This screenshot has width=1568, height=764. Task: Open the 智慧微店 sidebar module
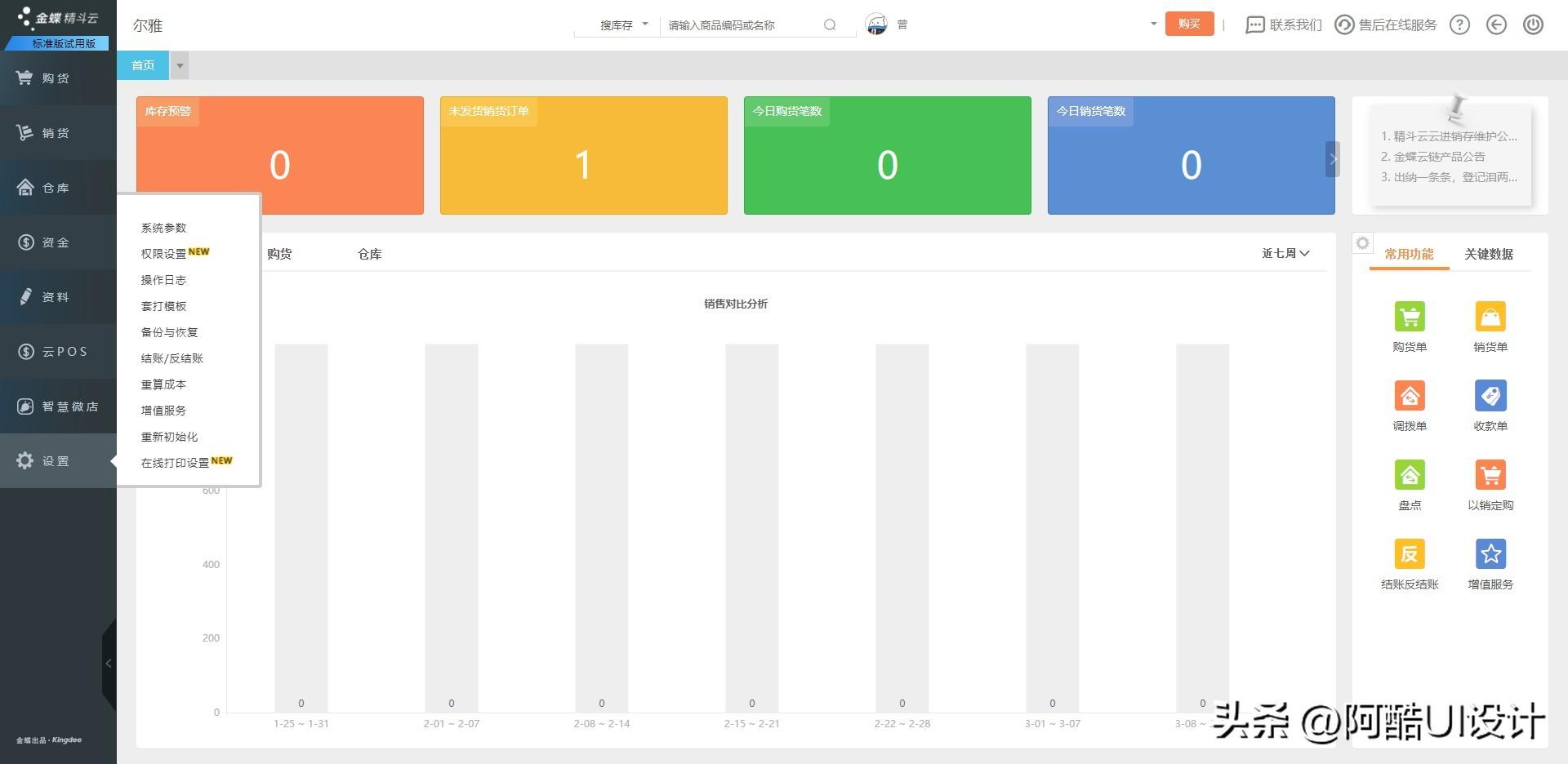58,406
